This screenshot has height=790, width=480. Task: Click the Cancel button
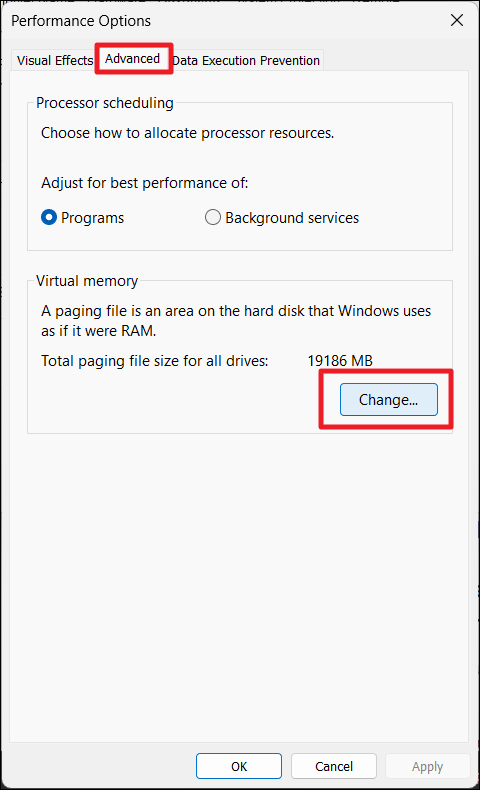point(334,766)
